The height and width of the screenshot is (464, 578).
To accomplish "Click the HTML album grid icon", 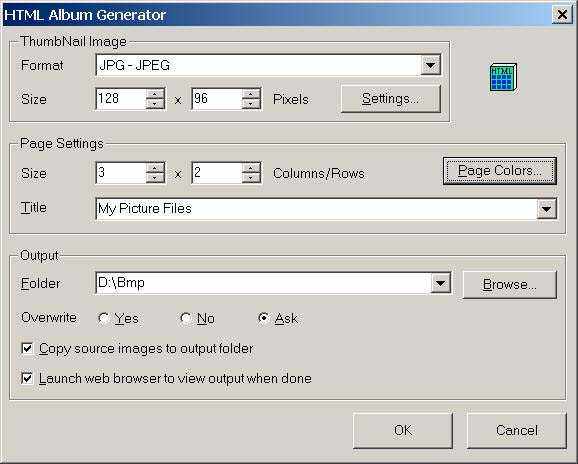I will point(503,77).
